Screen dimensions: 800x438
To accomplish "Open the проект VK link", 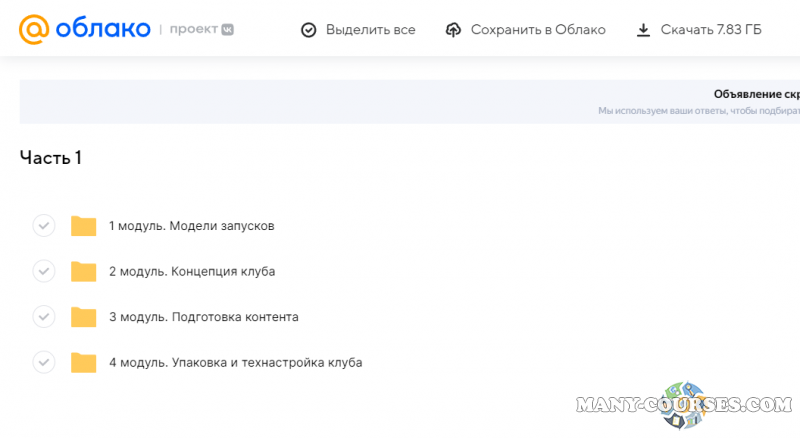I will coord(200,30).
